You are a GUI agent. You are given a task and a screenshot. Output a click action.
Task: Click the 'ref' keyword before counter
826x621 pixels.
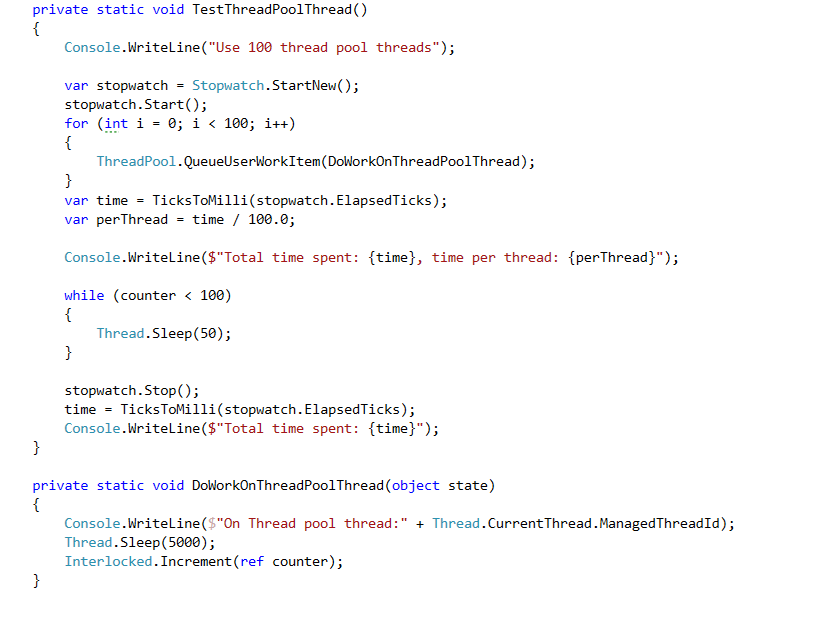point(252,561)
